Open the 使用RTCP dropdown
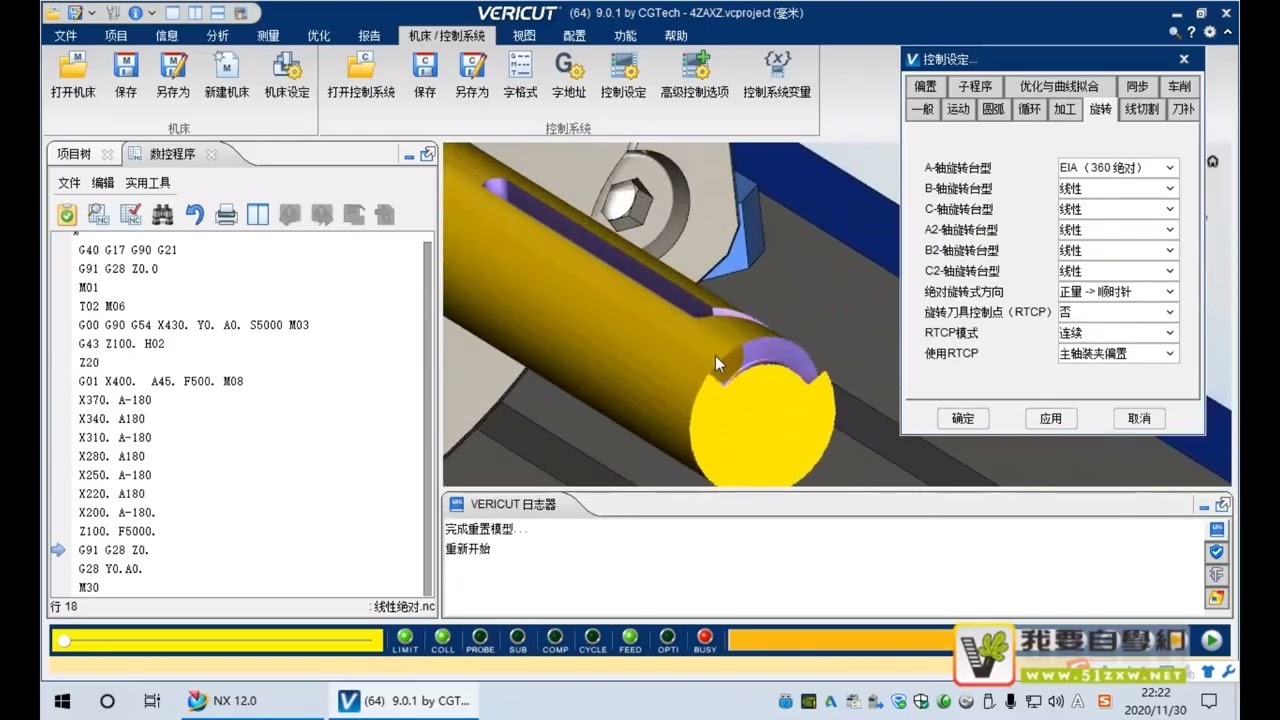1280x720 pixels. tap(1118, 353)
